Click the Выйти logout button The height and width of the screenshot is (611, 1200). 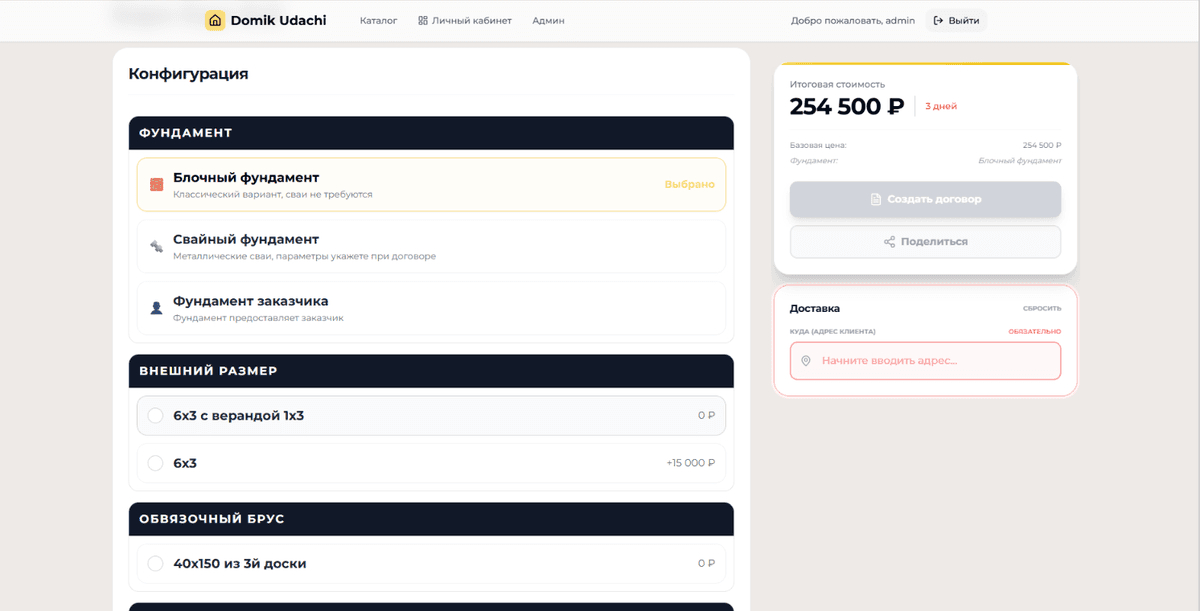[956, 20]
